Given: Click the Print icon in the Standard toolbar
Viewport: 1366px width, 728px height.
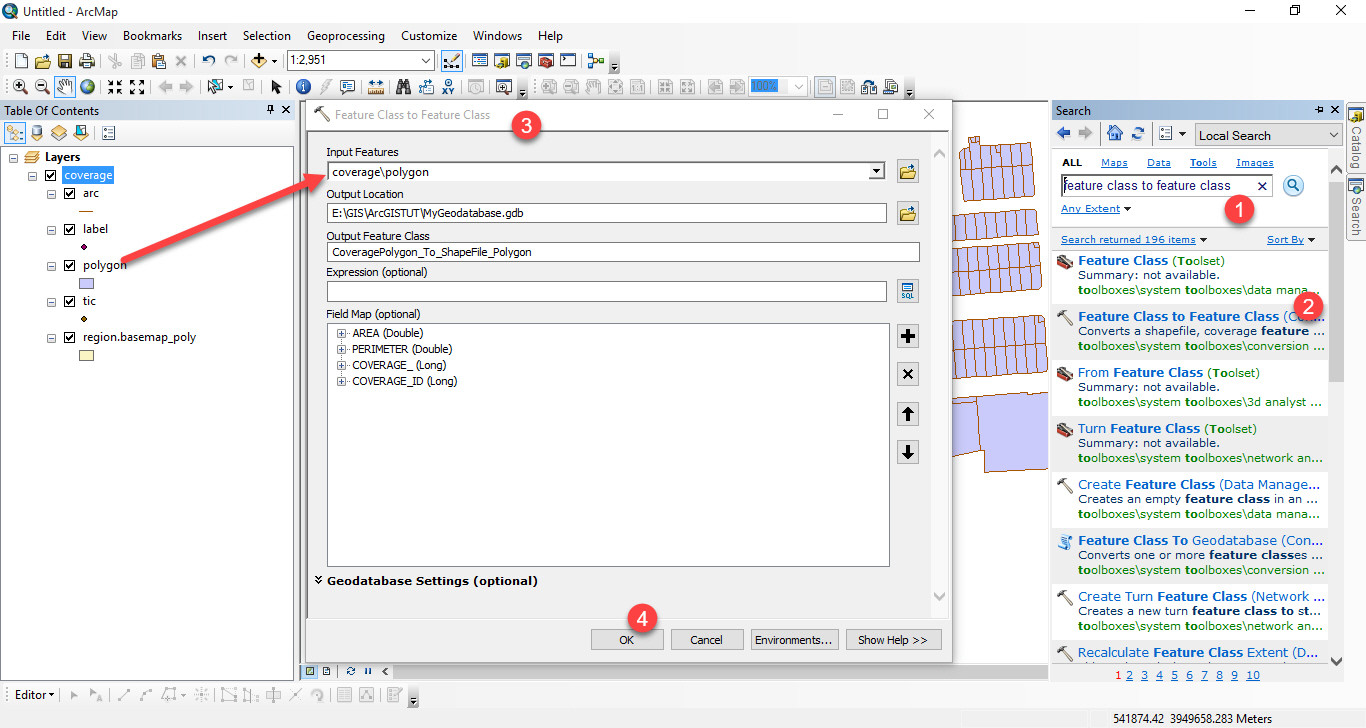Looking at the screenshot, I should (86, 61).
